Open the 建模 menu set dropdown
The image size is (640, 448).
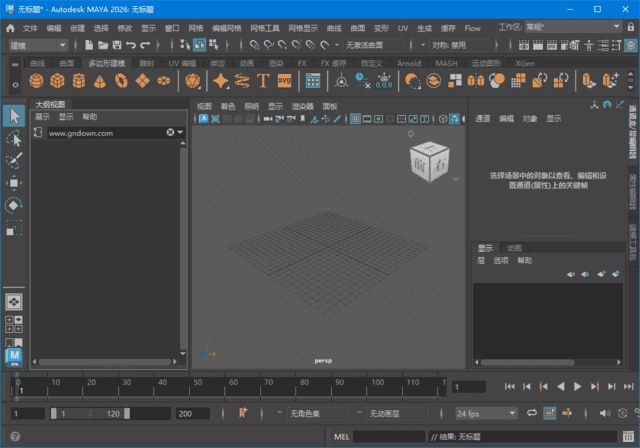tap(39, 45)
